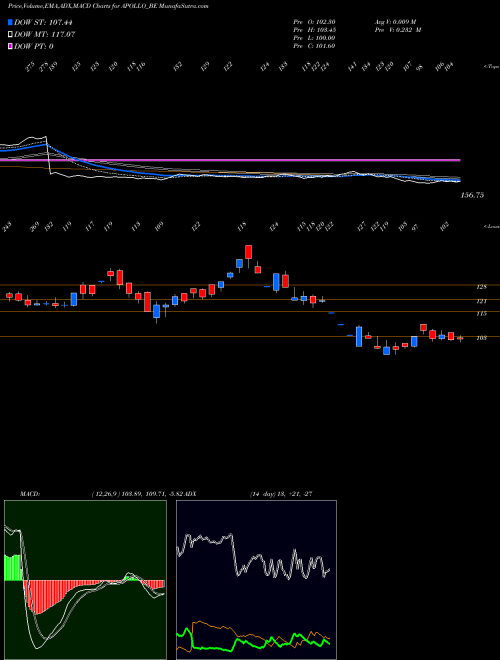Click the MACD (12,26,9) values text
The image size is (500, 660).
coord(138,494)
